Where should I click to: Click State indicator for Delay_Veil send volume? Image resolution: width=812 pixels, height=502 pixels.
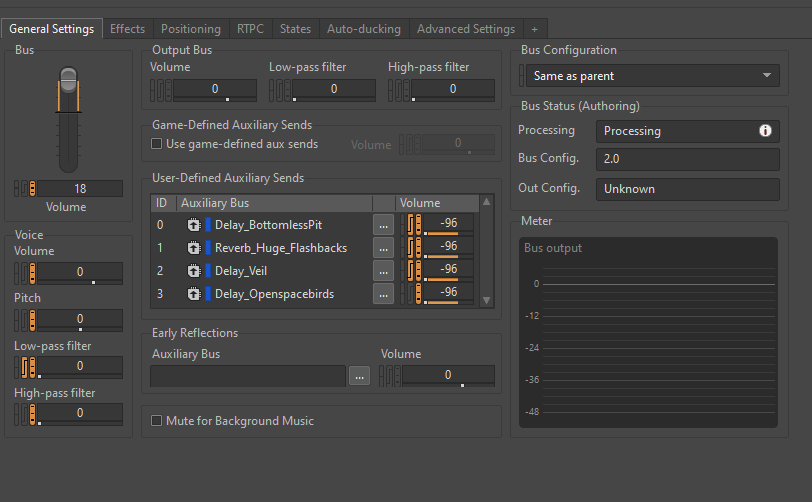[411, 271]
